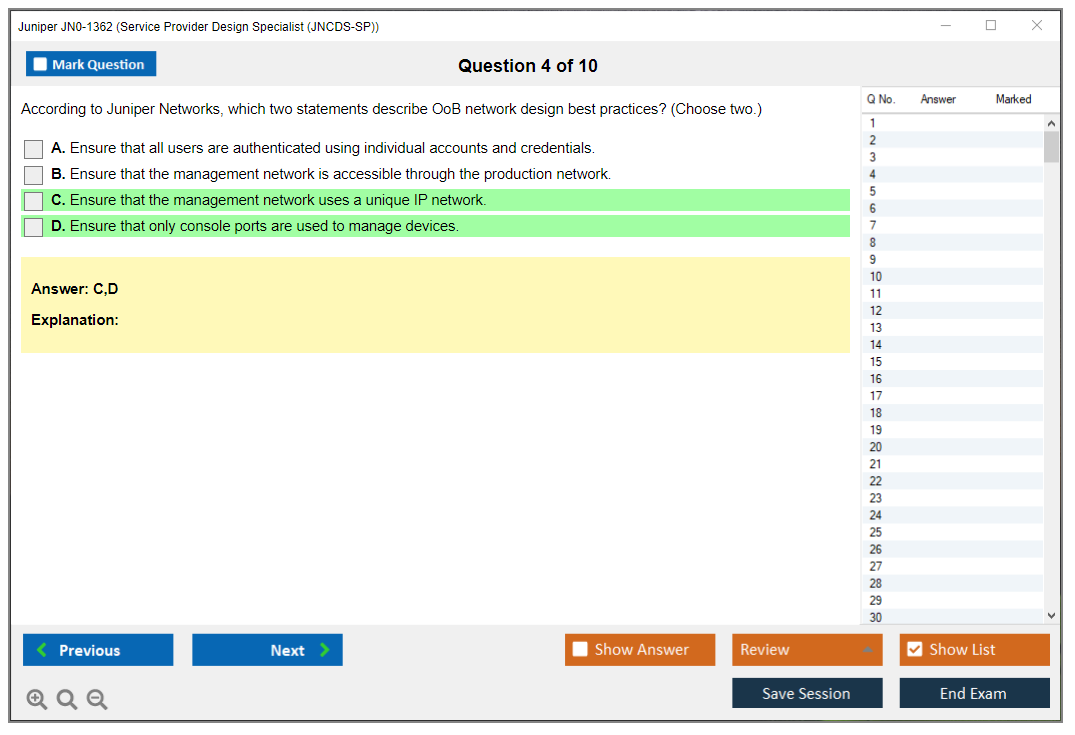1075x735 pixels.
Task: Check option D about console ports
Action: point(34,227)
